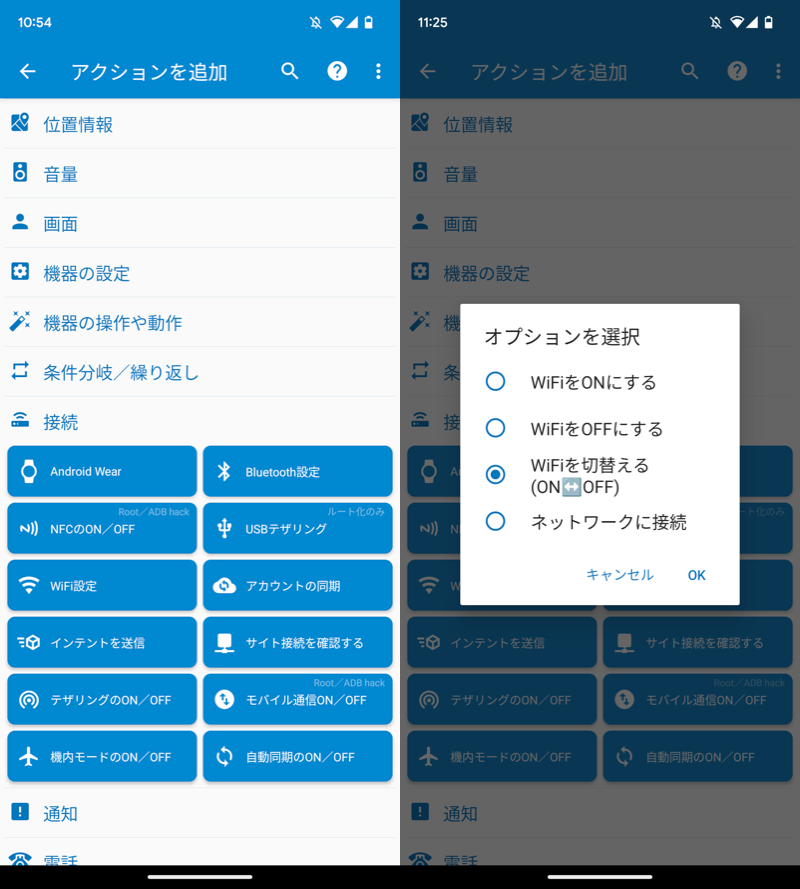Expand the 音量 category on left screen

pyautogui.click(x=200, y=174)
